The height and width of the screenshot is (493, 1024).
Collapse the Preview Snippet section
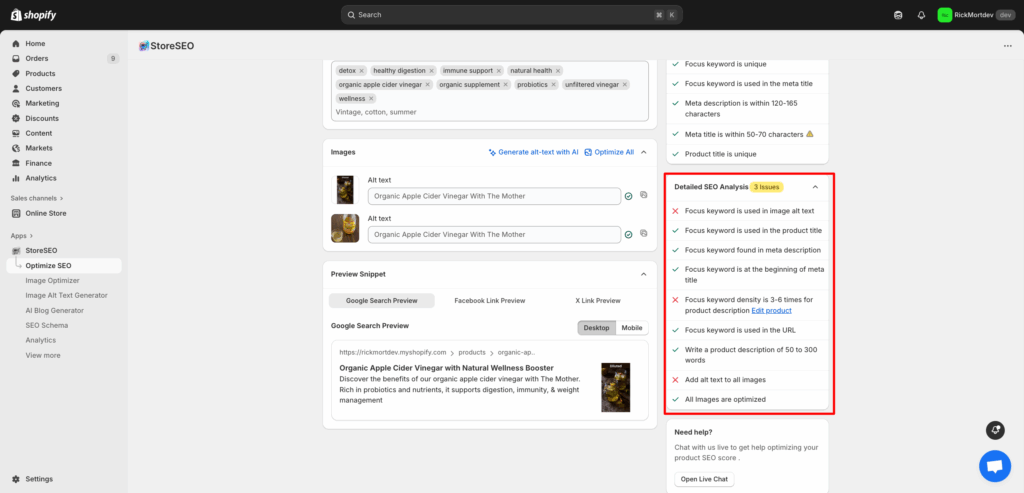644,274
